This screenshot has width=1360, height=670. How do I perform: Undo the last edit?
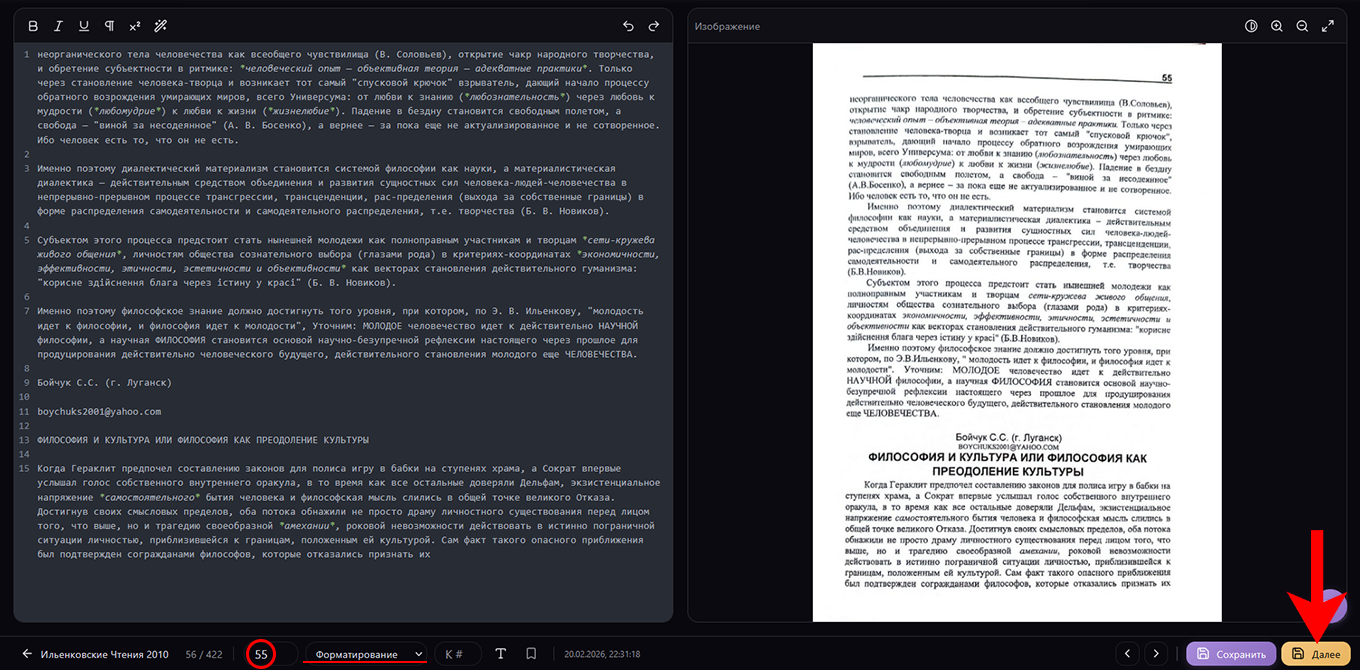pyautogui.click(x=628, y=26)
